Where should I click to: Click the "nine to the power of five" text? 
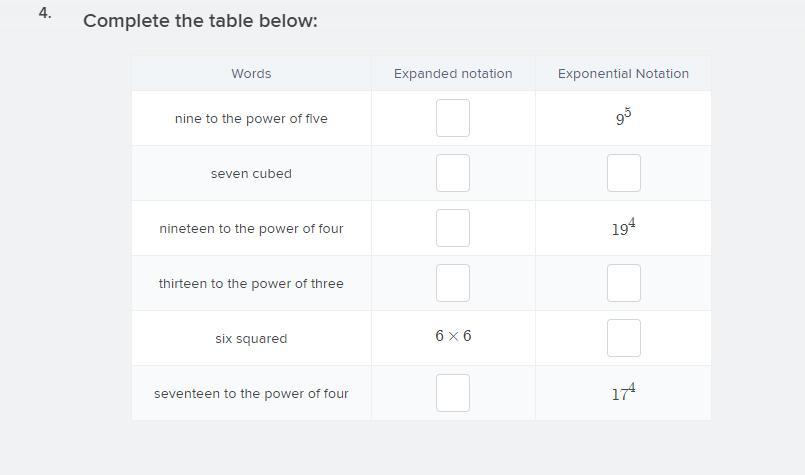(251, 119)
